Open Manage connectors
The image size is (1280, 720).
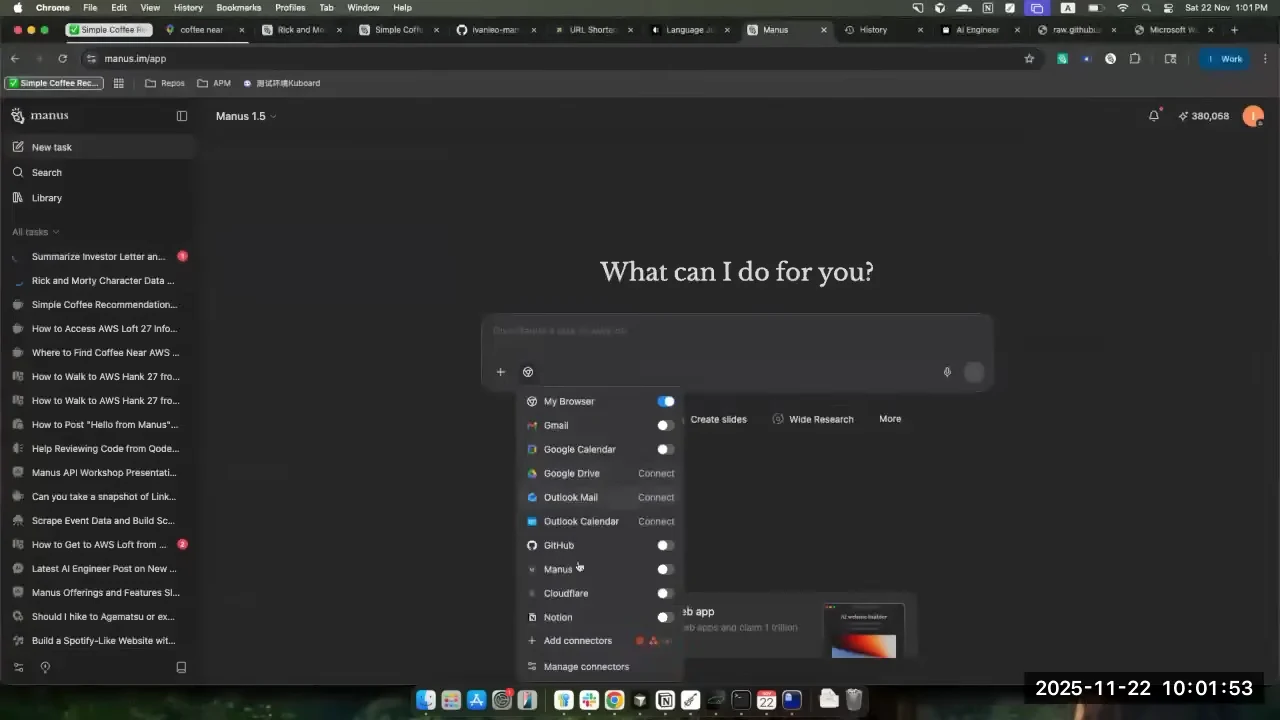coord(586,667)
